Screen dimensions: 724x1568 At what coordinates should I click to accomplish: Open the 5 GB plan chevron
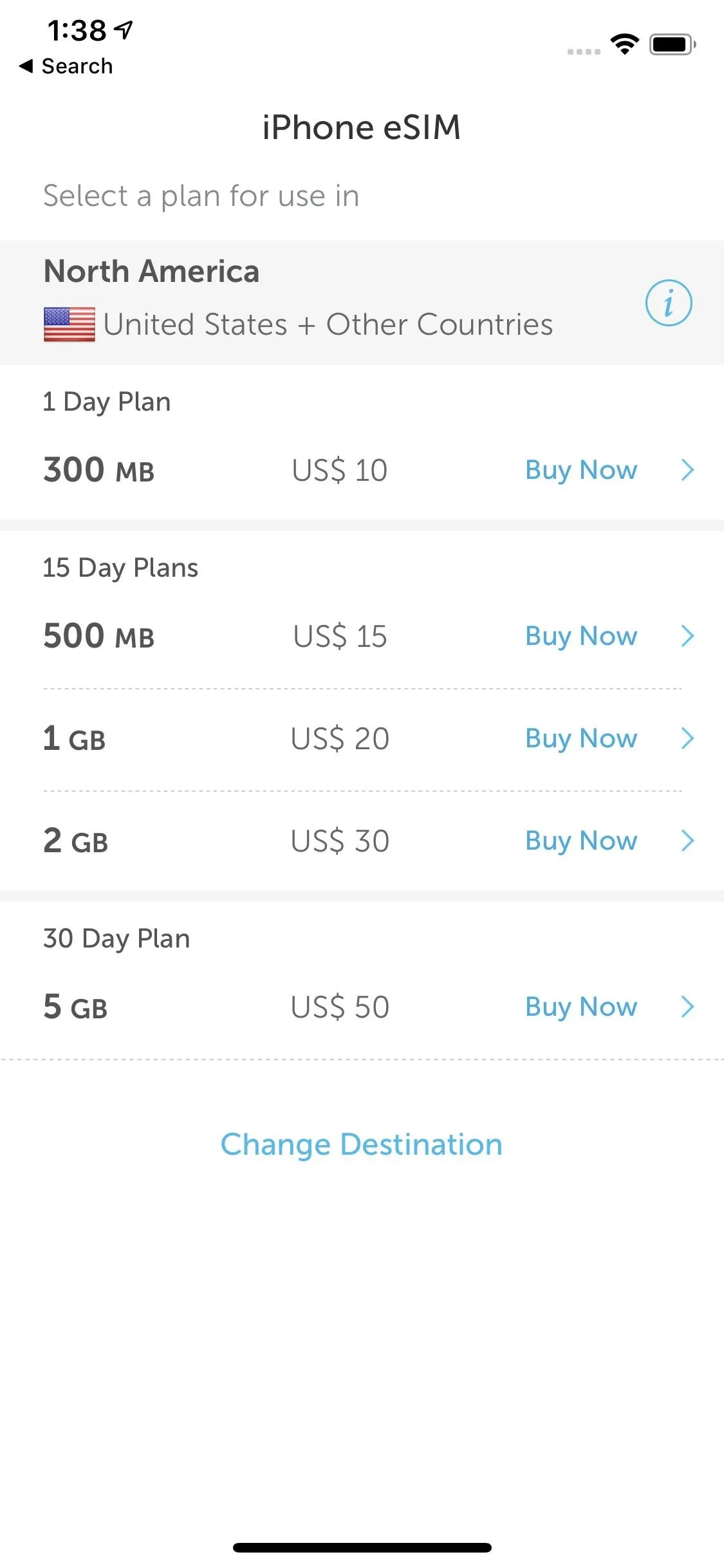[687, 1007]
